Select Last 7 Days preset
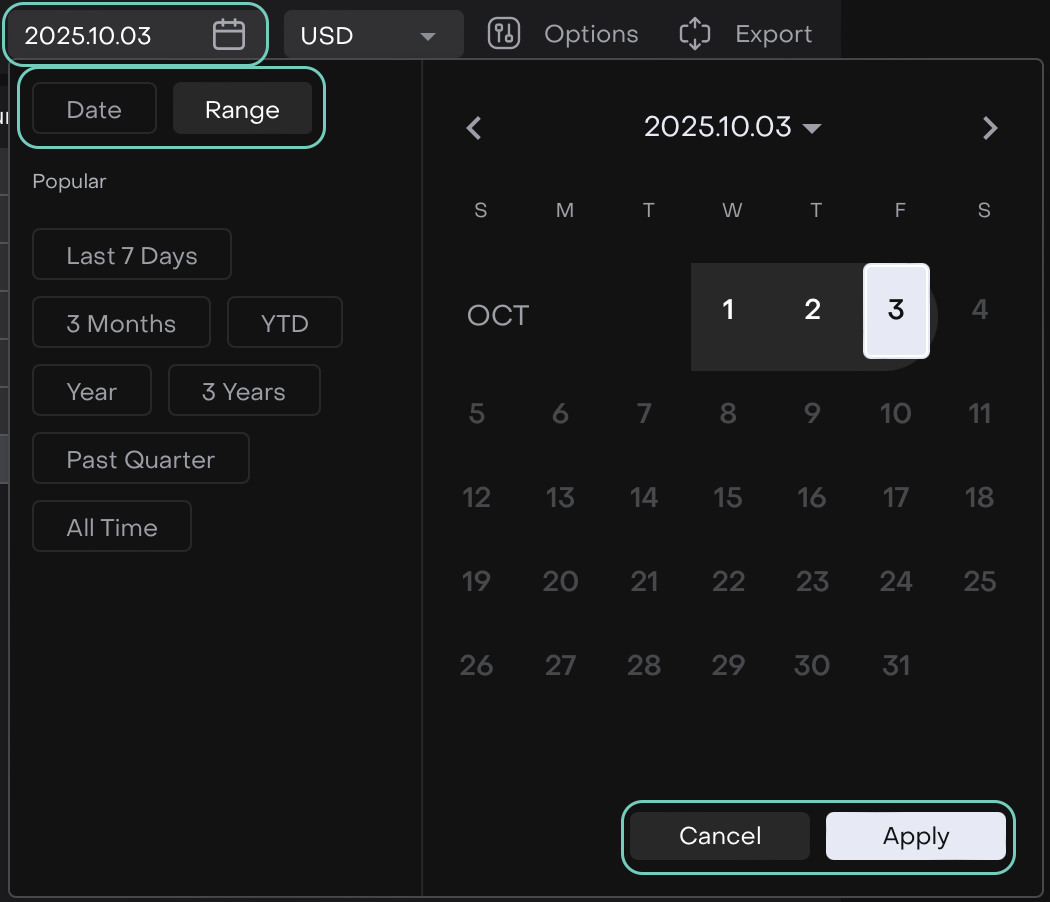The width and height of the screenshot is (1050, 902). coord(132,255)
